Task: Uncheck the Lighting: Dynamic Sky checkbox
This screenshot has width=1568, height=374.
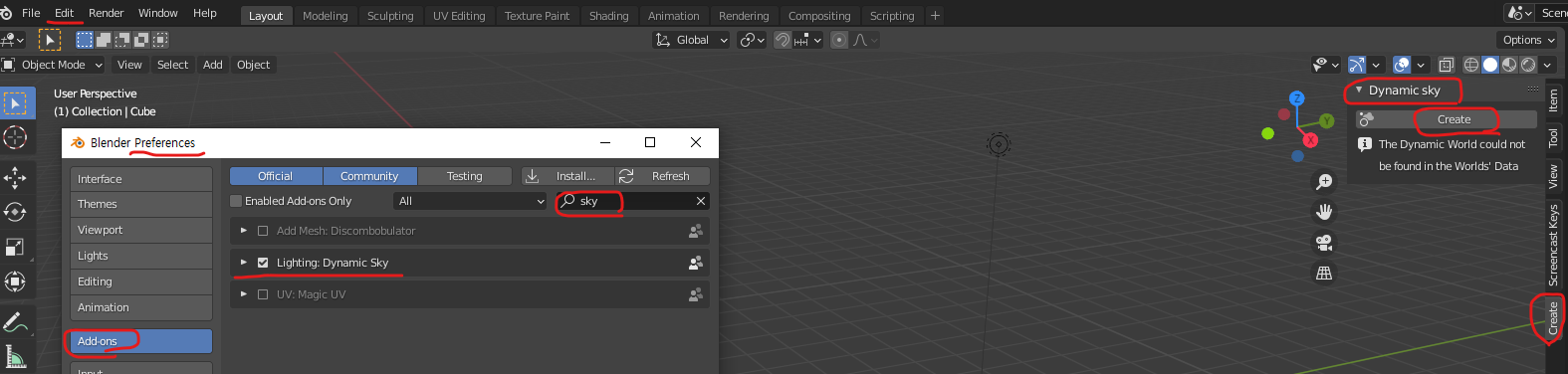Action: (263, 263)
